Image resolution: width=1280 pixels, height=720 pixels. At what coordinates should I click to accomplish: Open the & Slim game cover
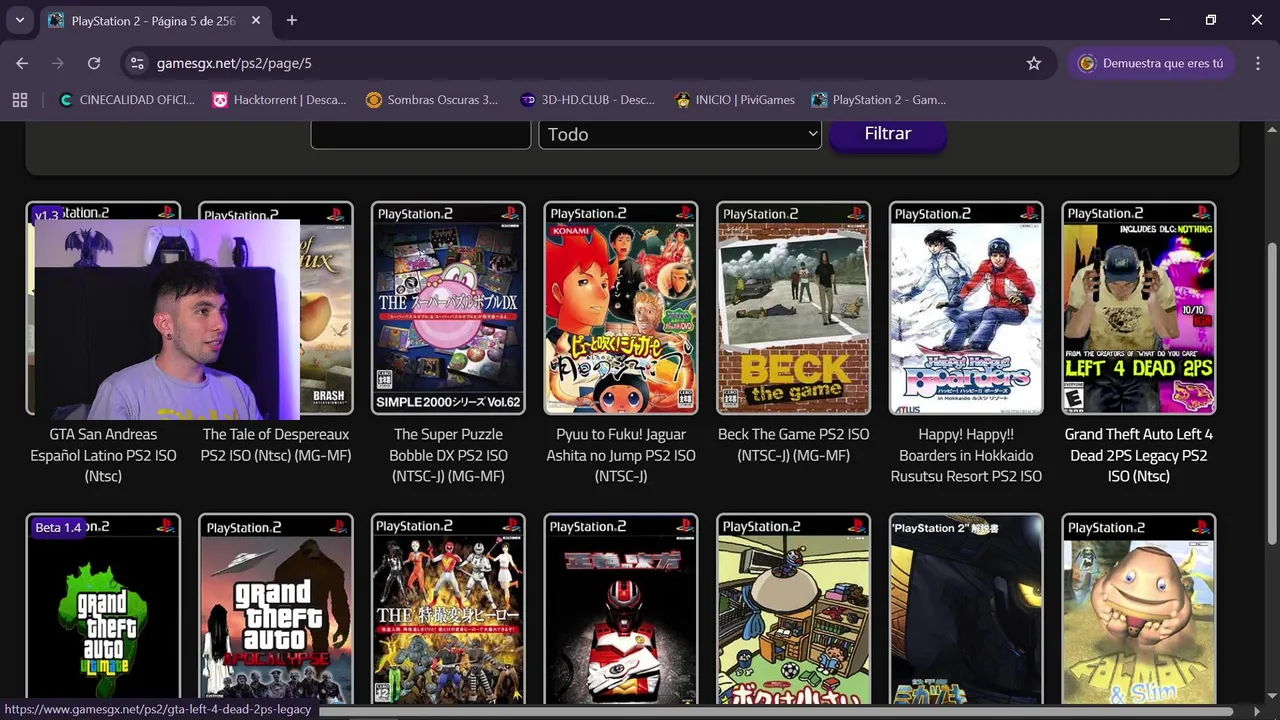coord(1139,610)
